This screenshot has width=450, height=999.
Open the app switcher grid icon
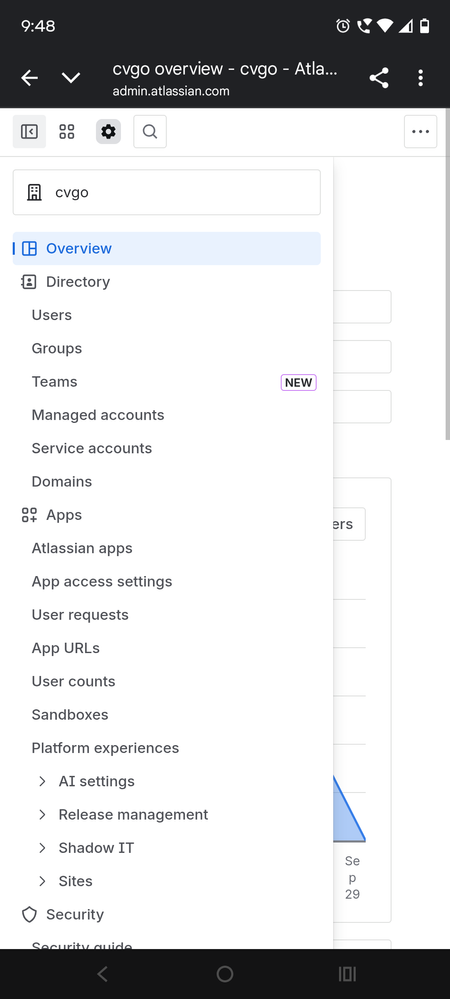point(67,132)
